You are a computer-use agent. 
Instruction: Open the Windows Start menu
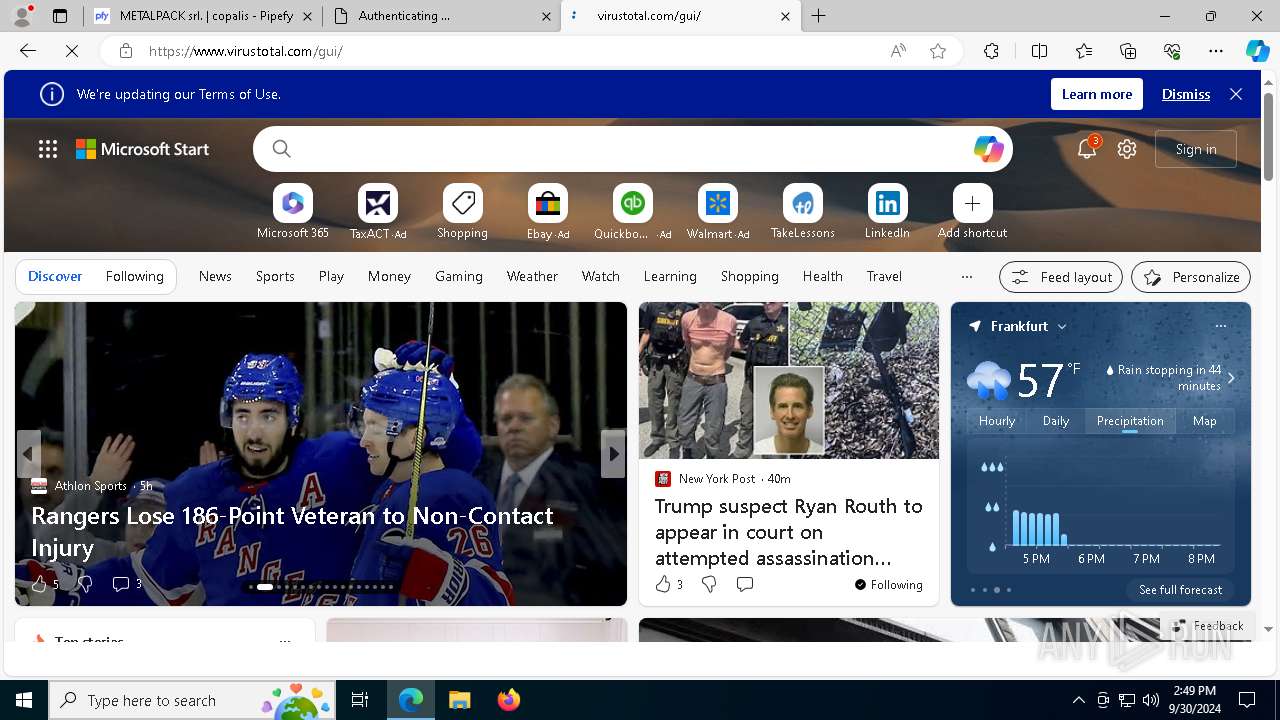(x=24, y=700)
